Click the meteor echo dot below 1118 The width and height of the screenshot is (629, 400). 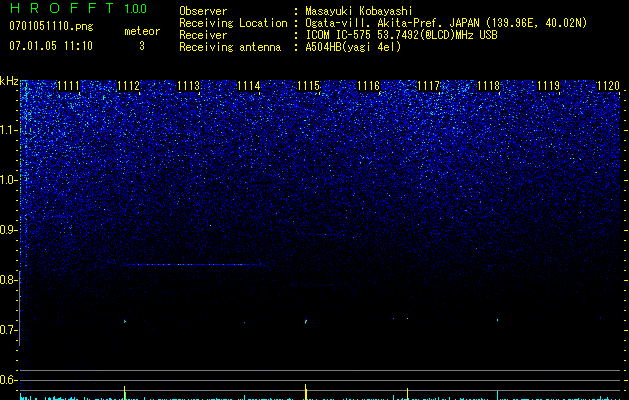497,320
